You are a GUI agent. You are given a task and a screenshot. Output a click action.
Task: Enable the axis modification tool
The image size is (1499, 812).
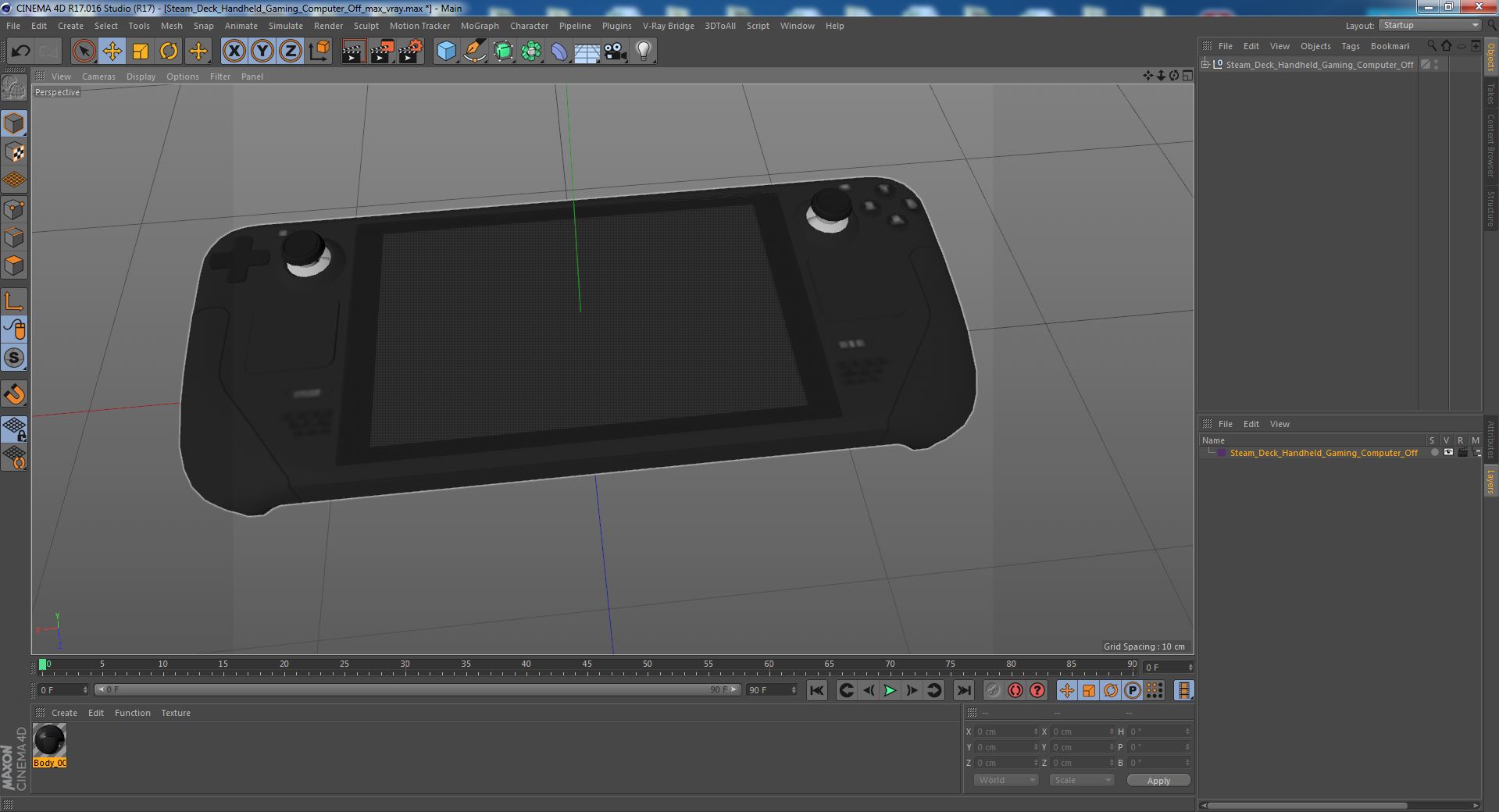(x=14, y=301)
